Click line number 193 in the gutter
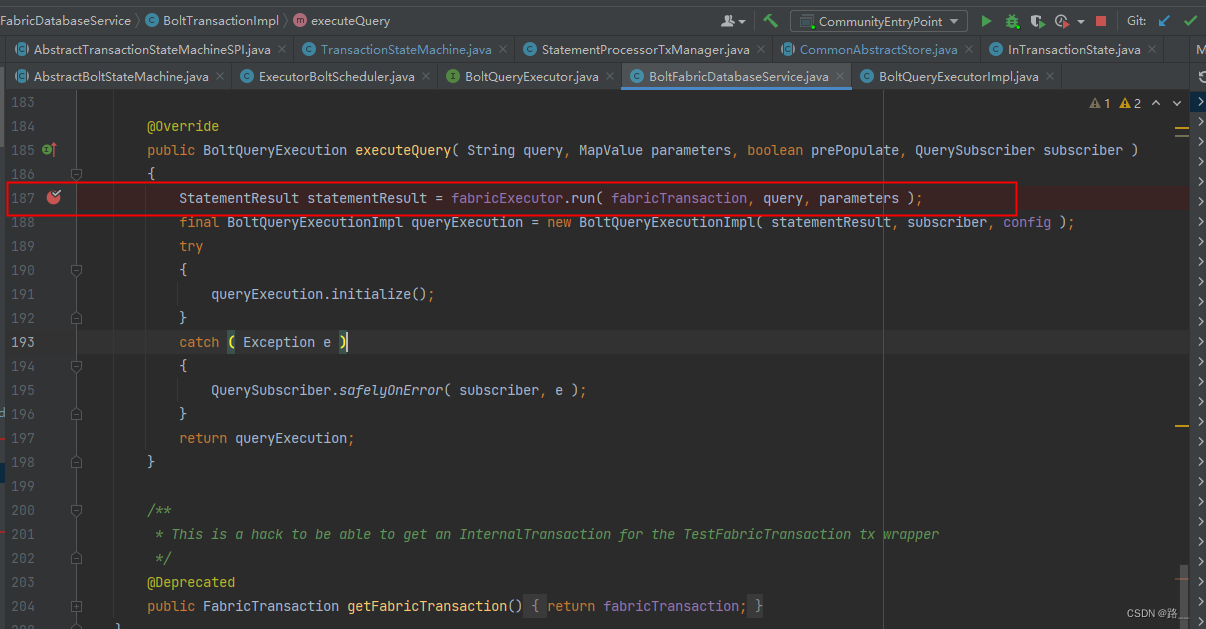1206x629 pixels. (23, 342)
